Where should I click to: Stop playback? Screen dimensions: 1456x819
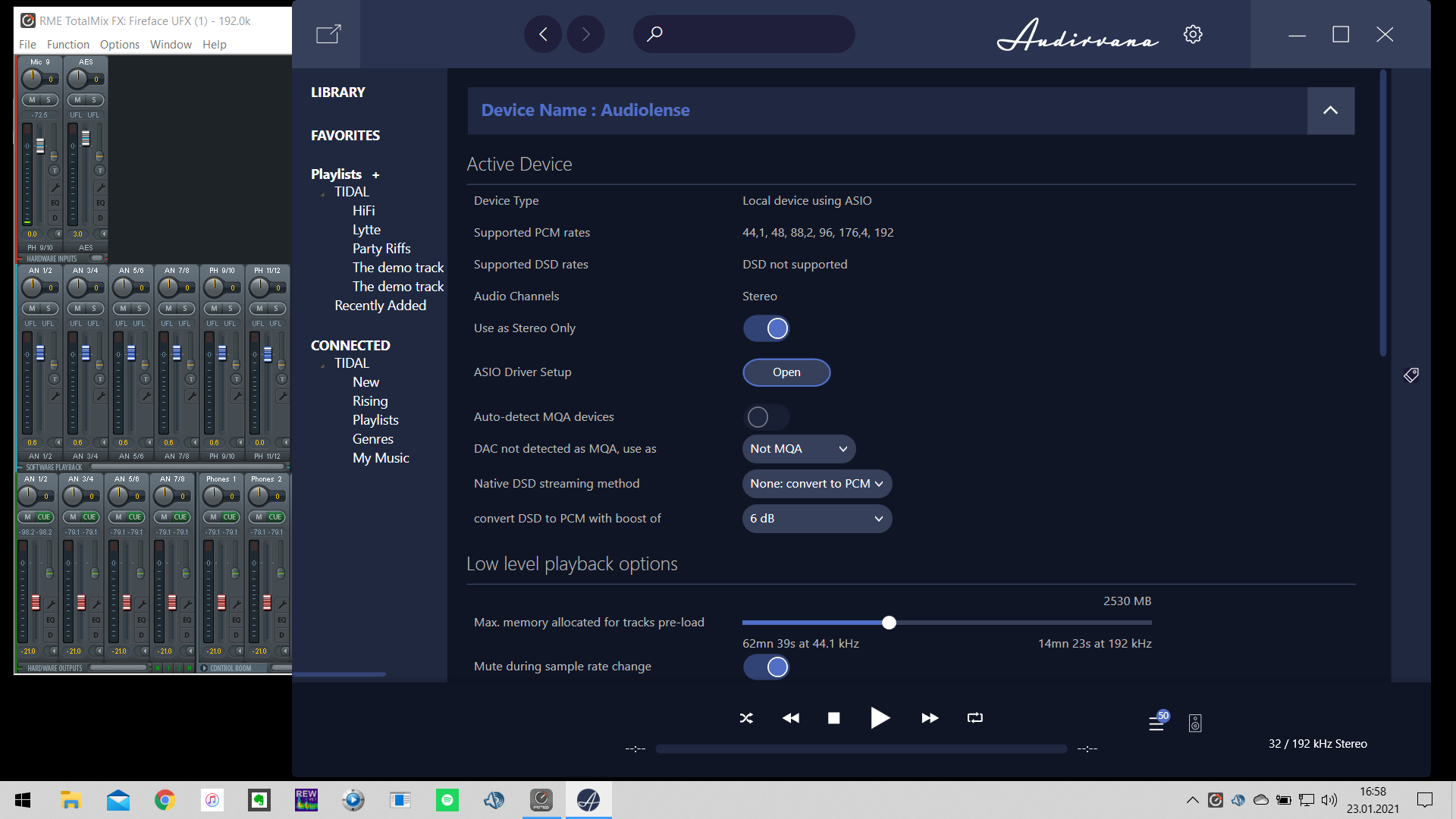pos(833,717)
